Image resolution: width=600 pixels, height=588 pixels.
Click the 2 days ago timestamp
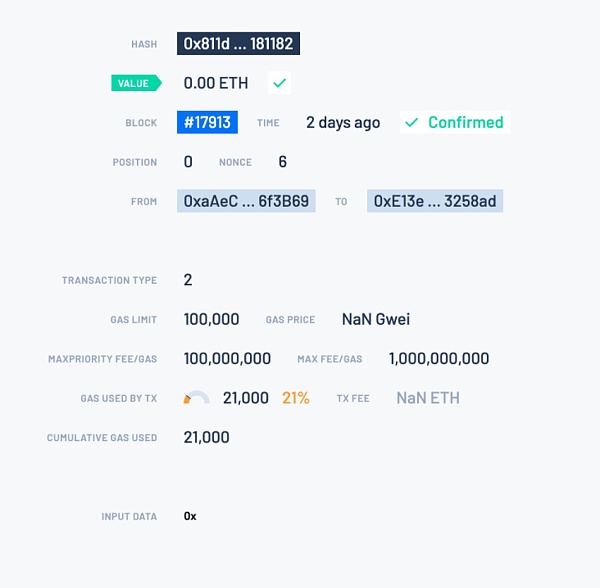tap(343, 122)
